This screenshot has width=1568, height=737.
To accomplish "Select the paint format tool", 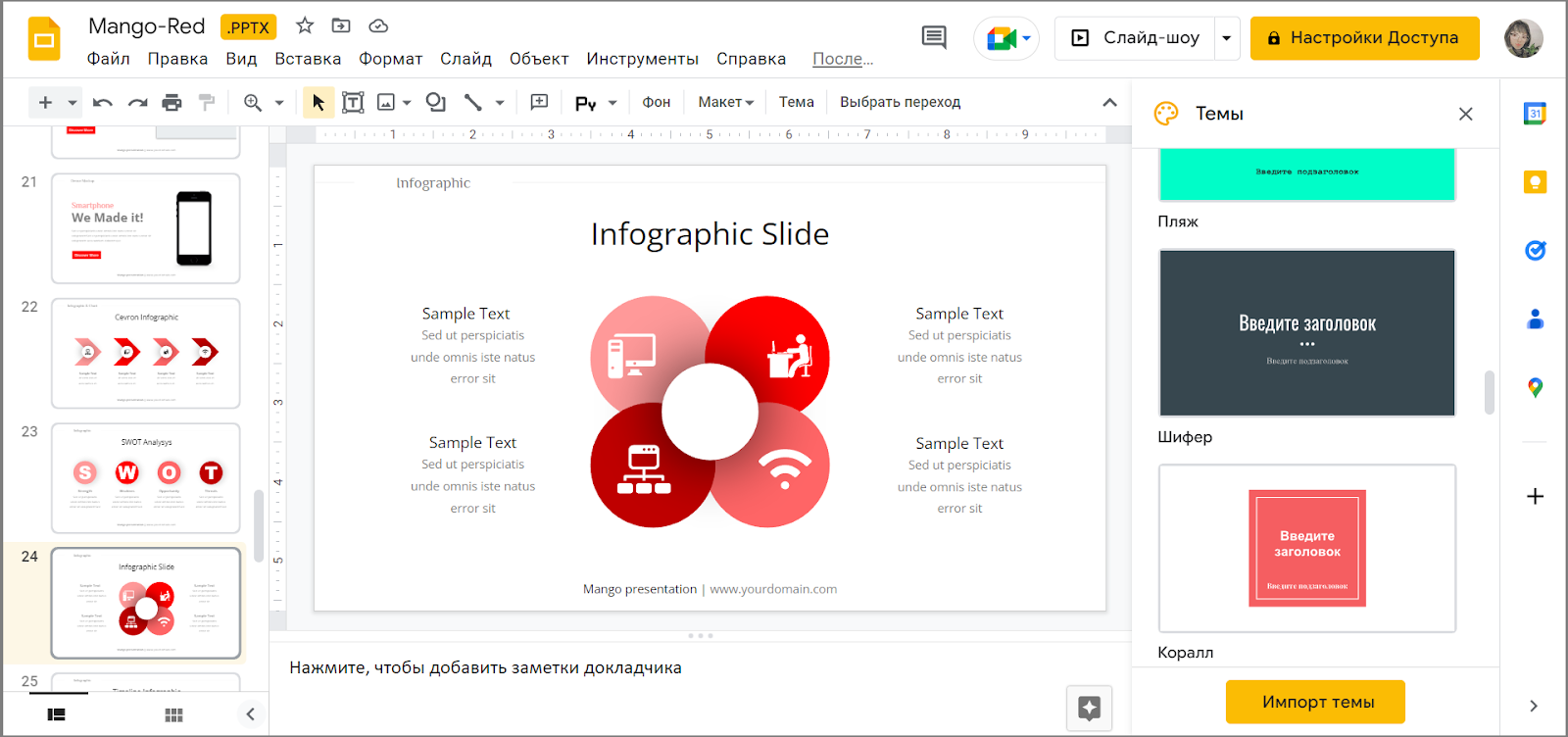I will 207,102.
